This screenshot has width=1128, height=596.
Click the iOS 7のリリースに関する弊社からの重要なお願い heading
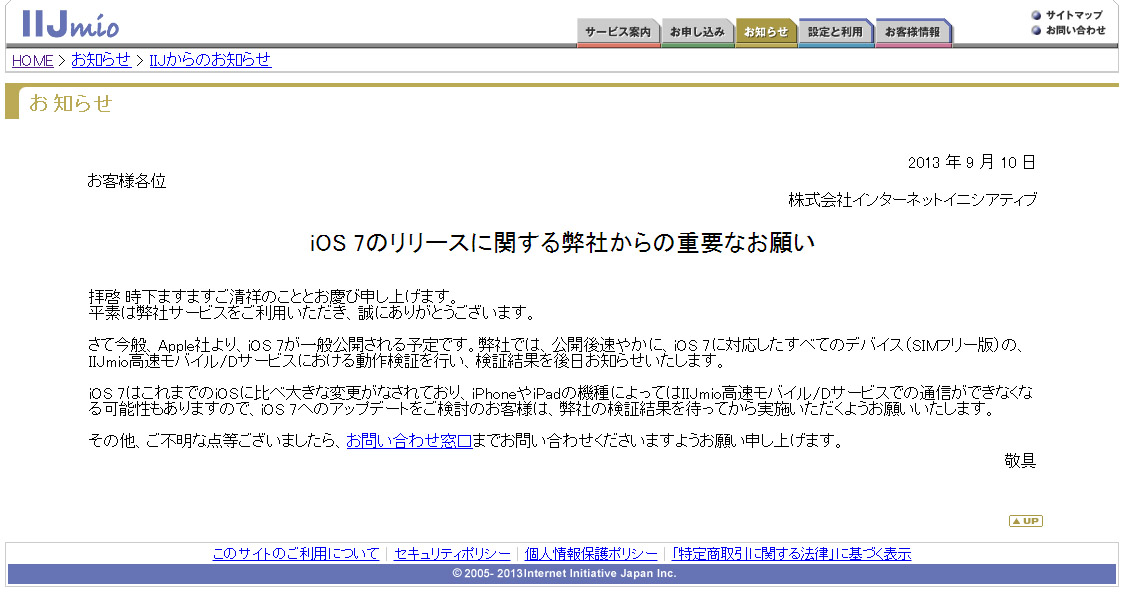point(563,243)
